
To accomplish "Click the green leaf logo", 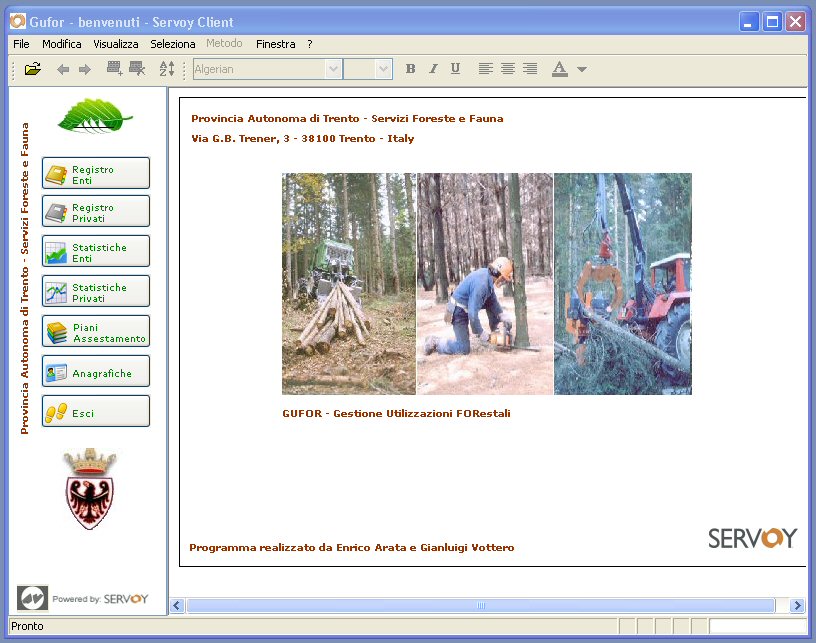I will (95, 115).
